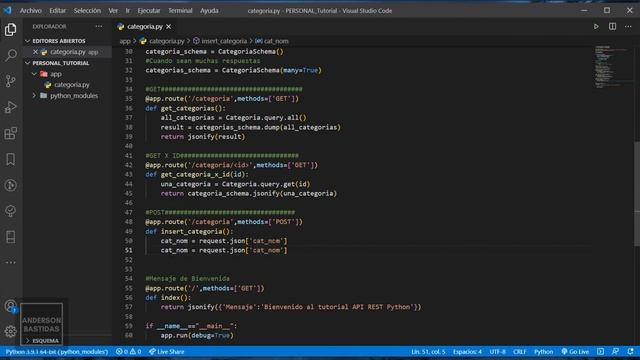
Task: Open errors and warnings problems indicator
Action: point(129,351)
